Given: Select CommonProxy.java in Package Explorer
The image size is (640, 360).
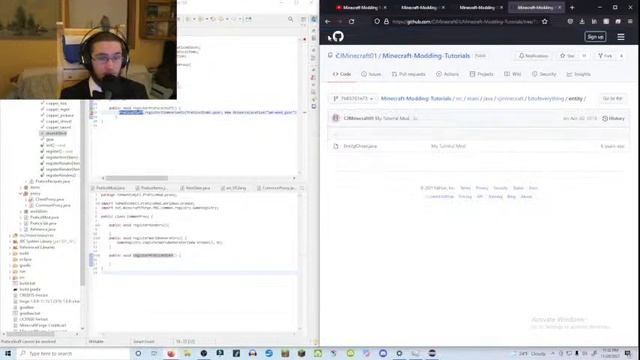Looking at the screenshot, I should tap(53, 205).
